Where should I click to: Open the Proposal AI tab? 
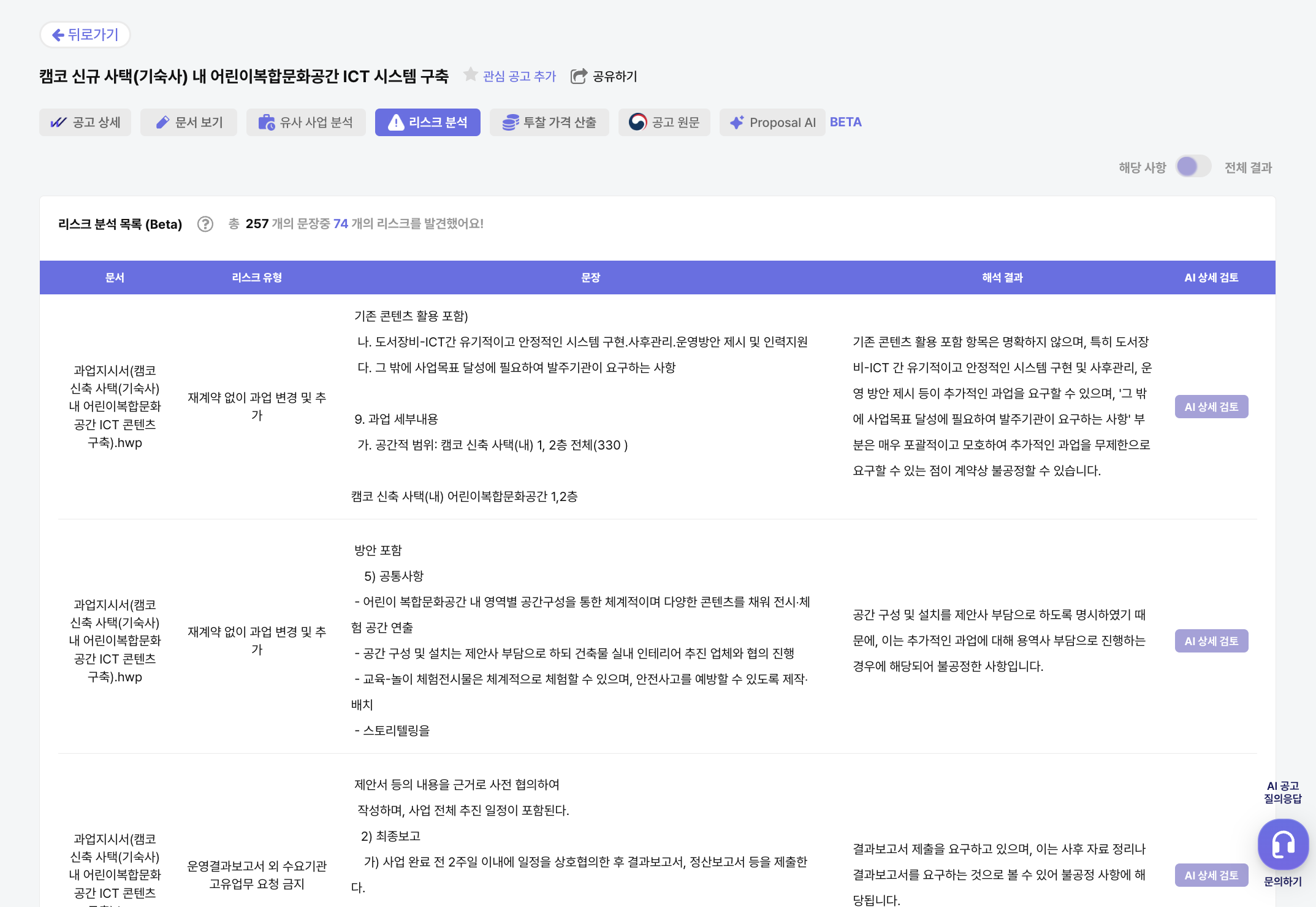click(x=772, y=122)
